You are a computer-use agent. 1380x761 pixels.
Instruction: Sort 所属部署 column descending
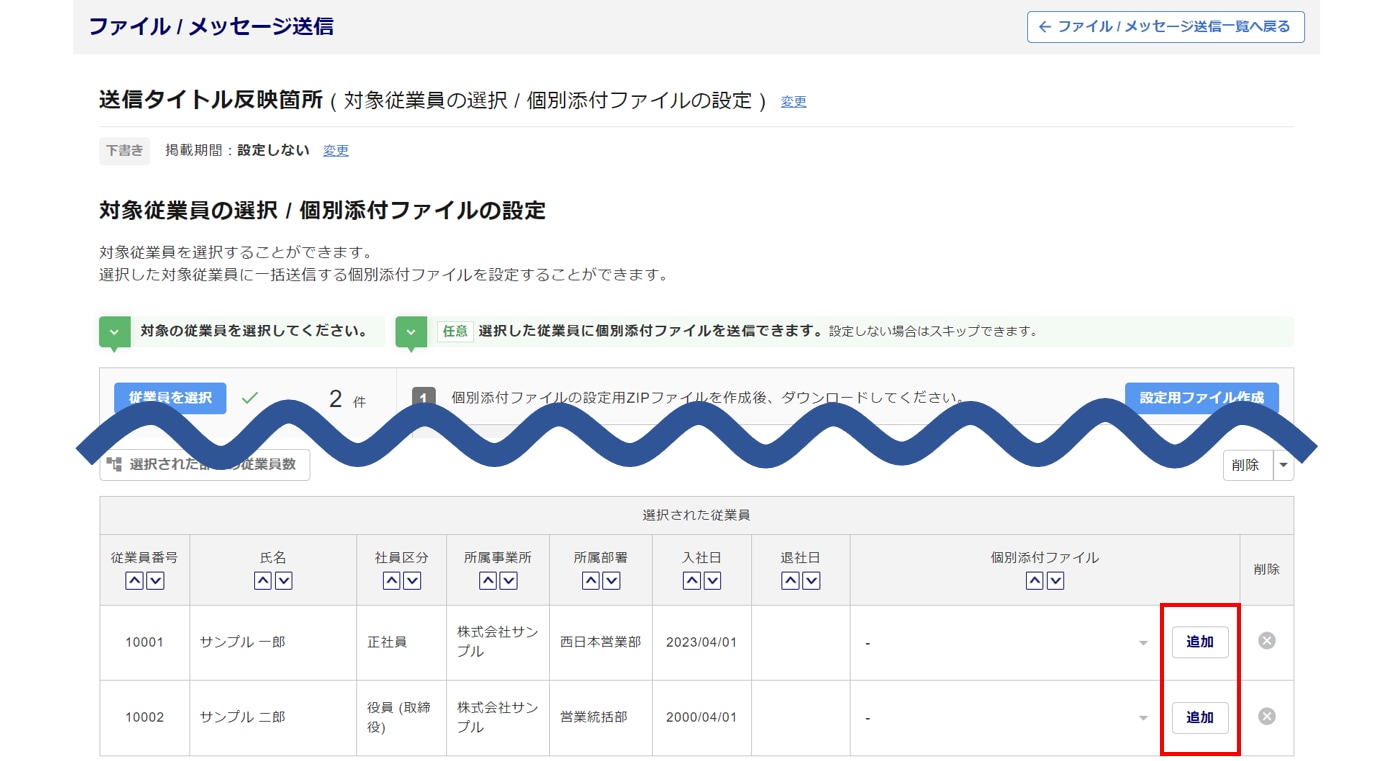(612, 581)
